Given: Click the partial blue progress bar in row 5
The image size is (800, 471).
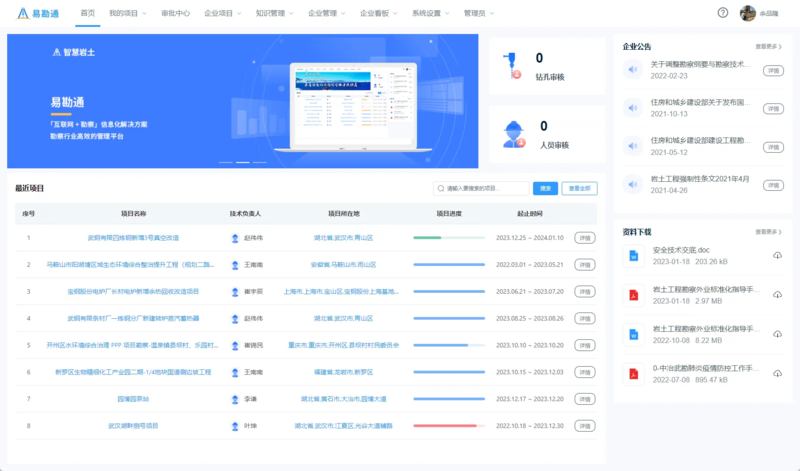Looking at the screenshot, I should click(449, 345).
